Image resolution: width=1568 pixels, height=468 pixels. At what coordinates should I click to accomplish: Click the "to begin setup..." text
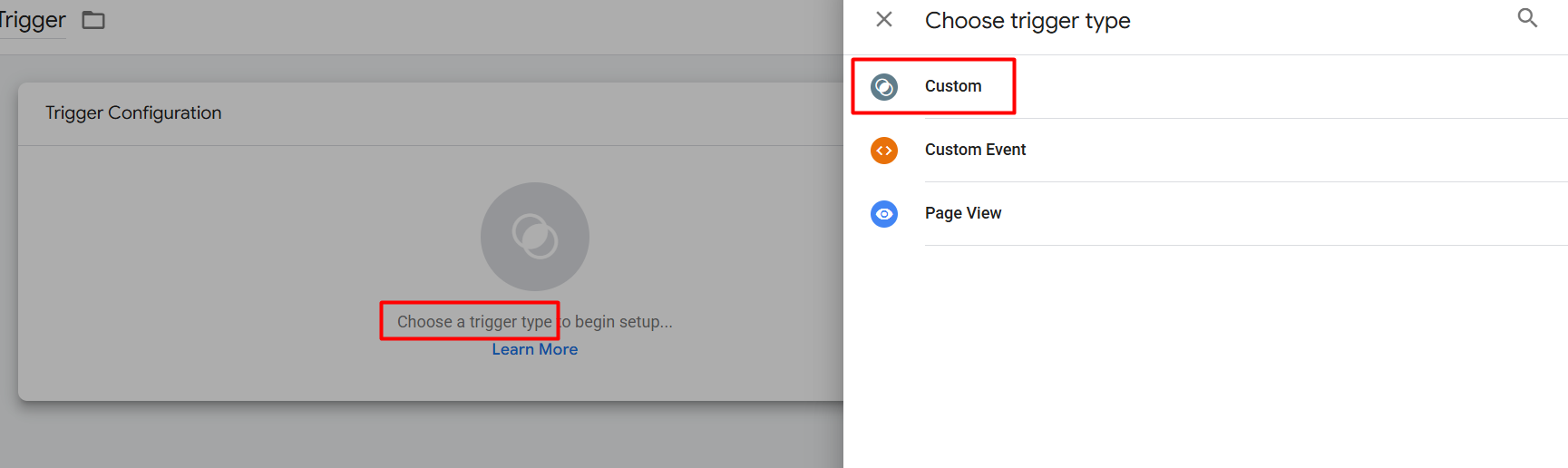tap(617, 322)
